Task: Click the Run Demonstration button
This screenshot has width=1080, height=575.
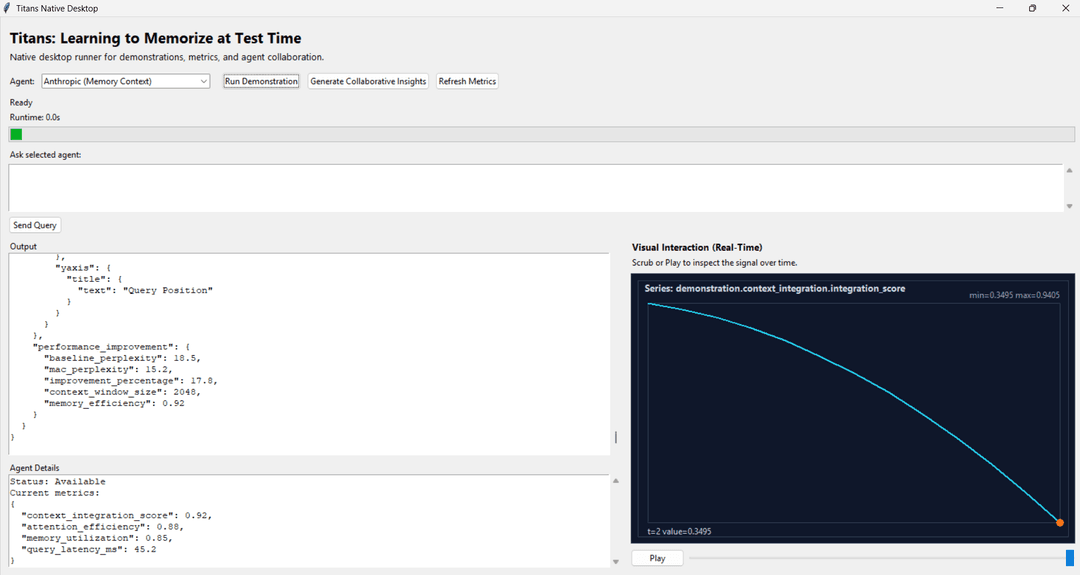Action: click(x=261, y=81)
